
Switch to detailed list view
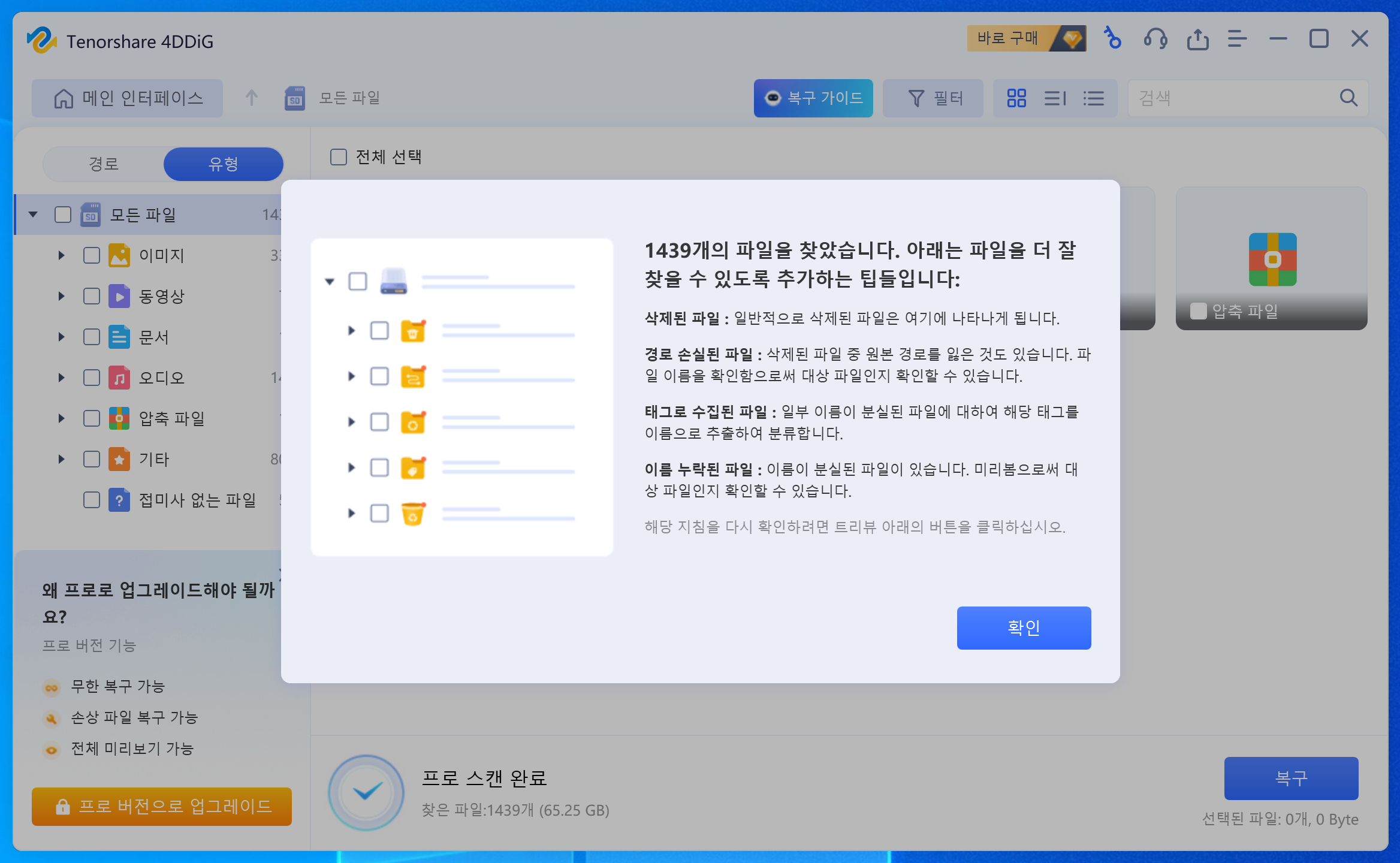1093,98
